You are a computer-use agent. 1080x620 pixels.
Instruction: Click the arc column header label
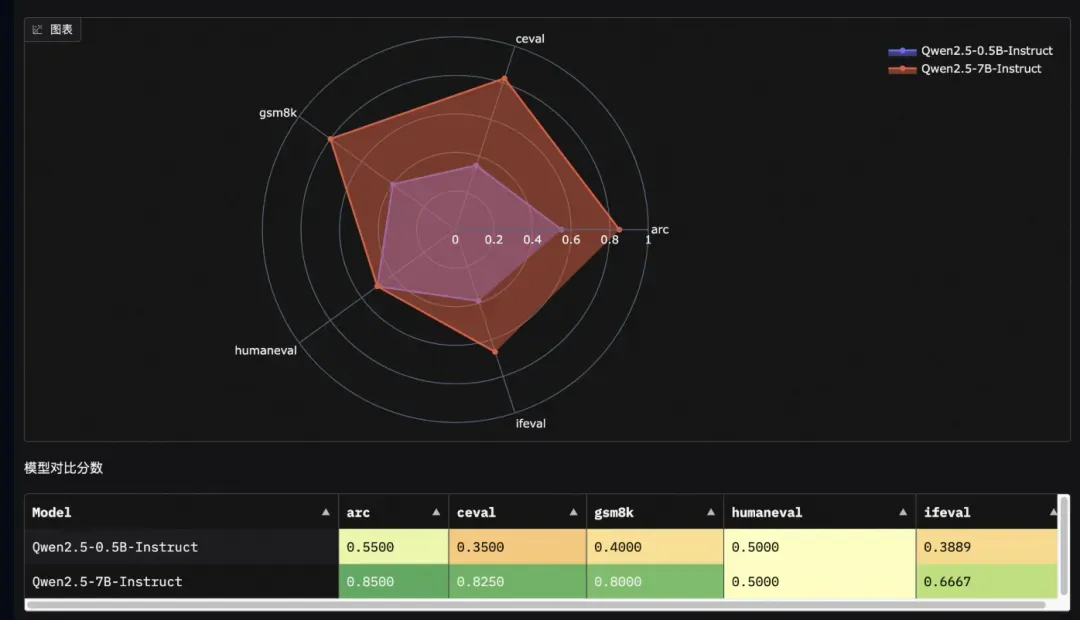click(x=358, y=513)
